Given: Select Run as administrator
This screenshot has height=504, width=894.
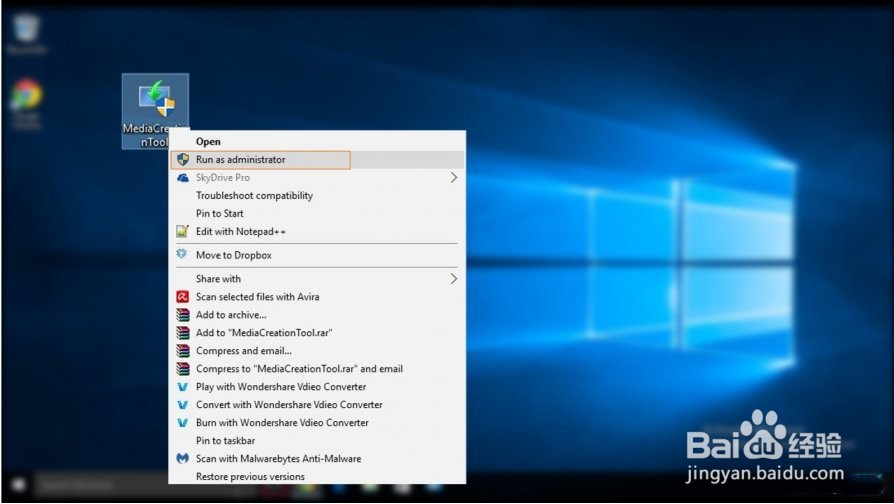Looking at the screenshot, I should tap(317, 160).
